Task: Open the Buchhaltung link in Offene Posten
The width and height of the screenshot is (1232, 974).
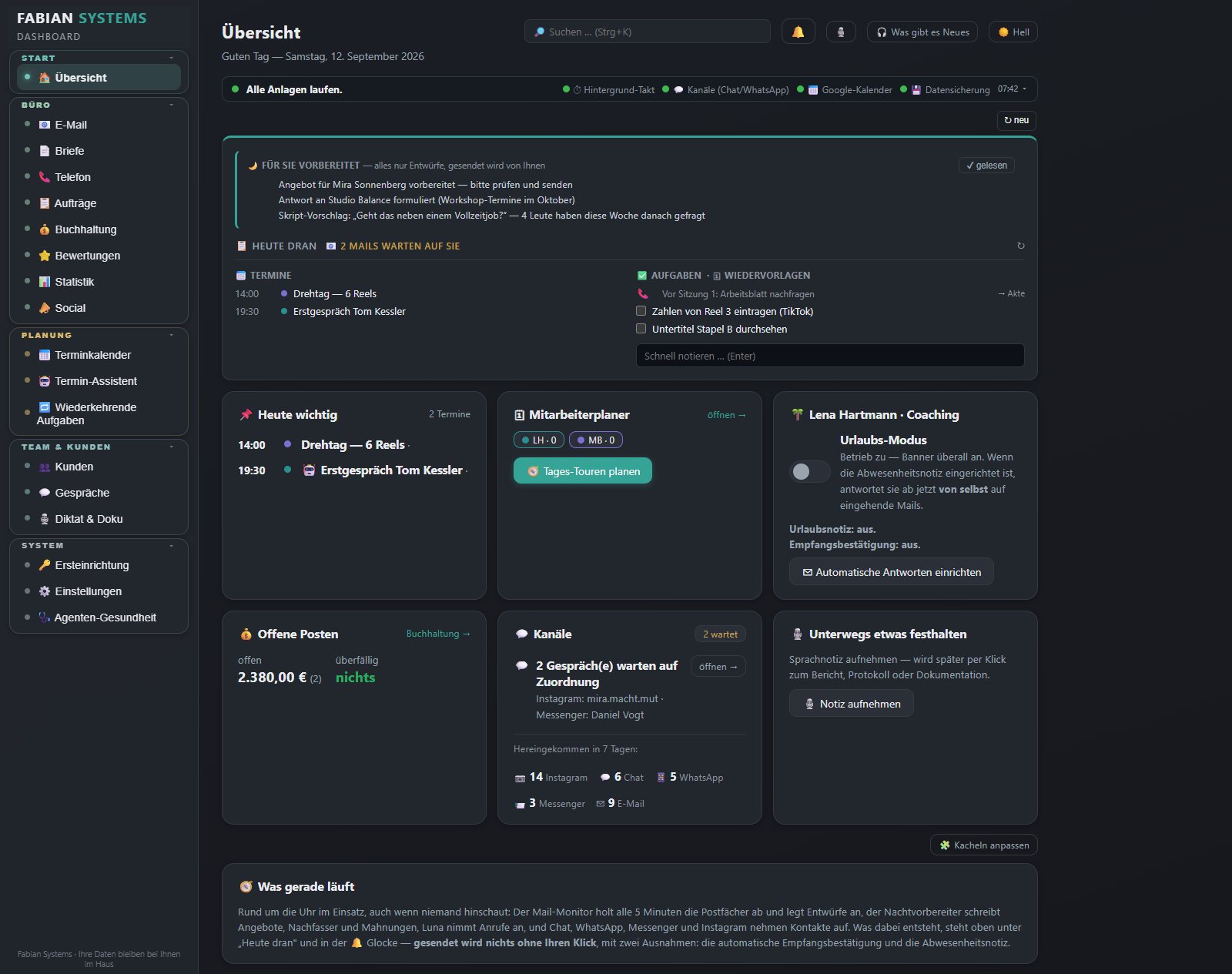Action: 438,634
